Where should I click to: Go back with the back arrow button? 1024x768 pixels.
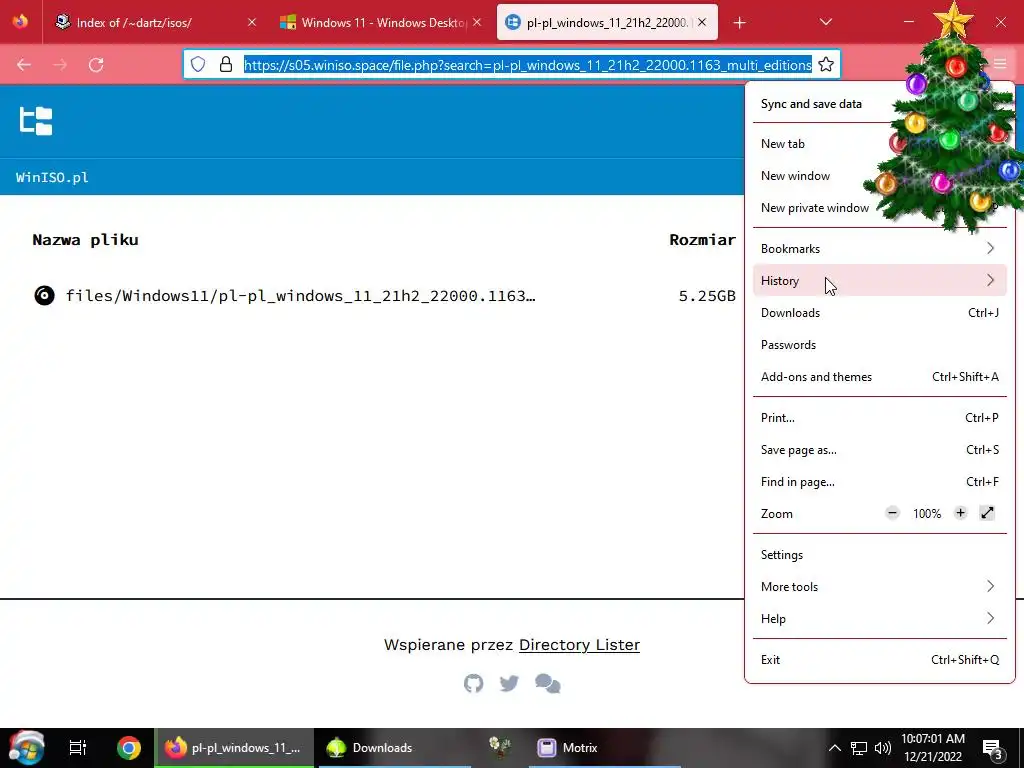click(x=24, y=65)
